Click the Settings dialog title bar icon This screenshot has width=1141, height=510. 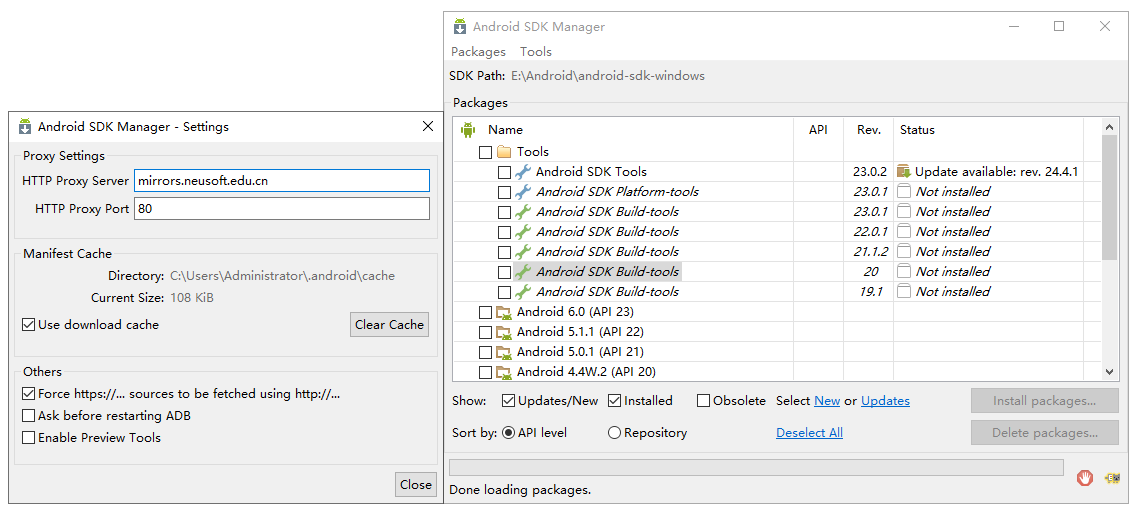[25, 127]
